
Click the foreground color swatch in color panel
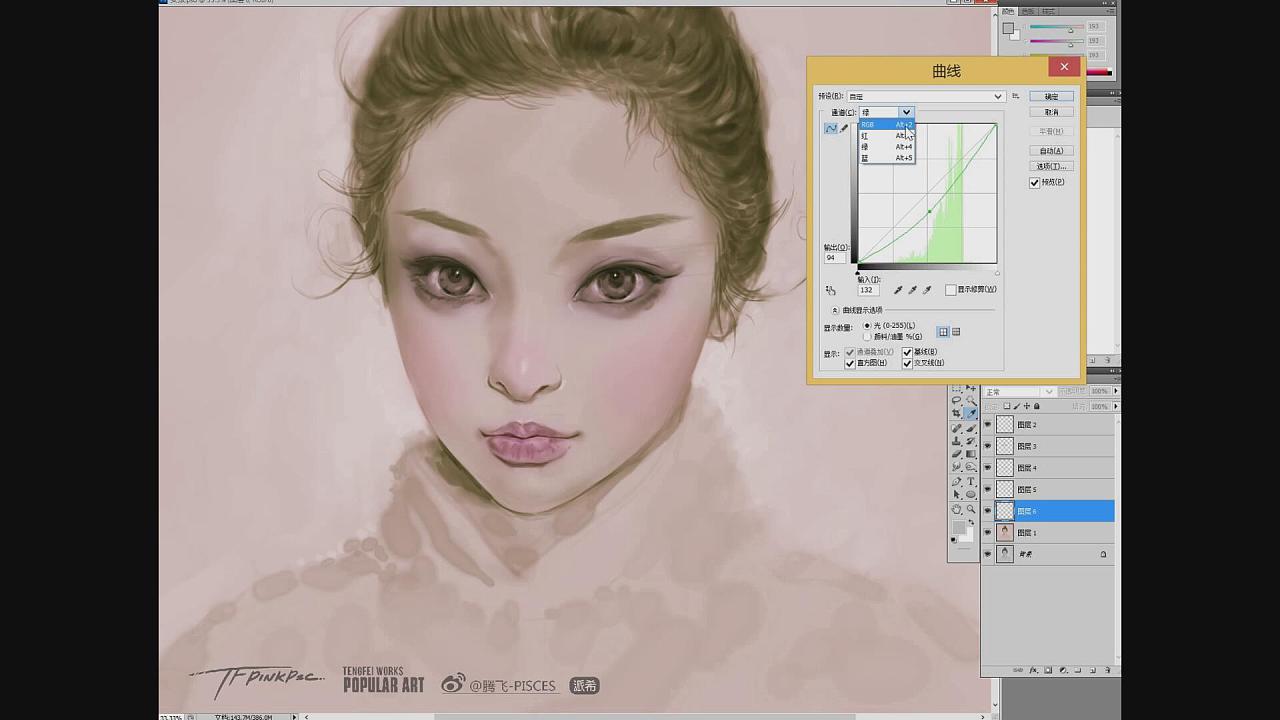[1009, 28]
